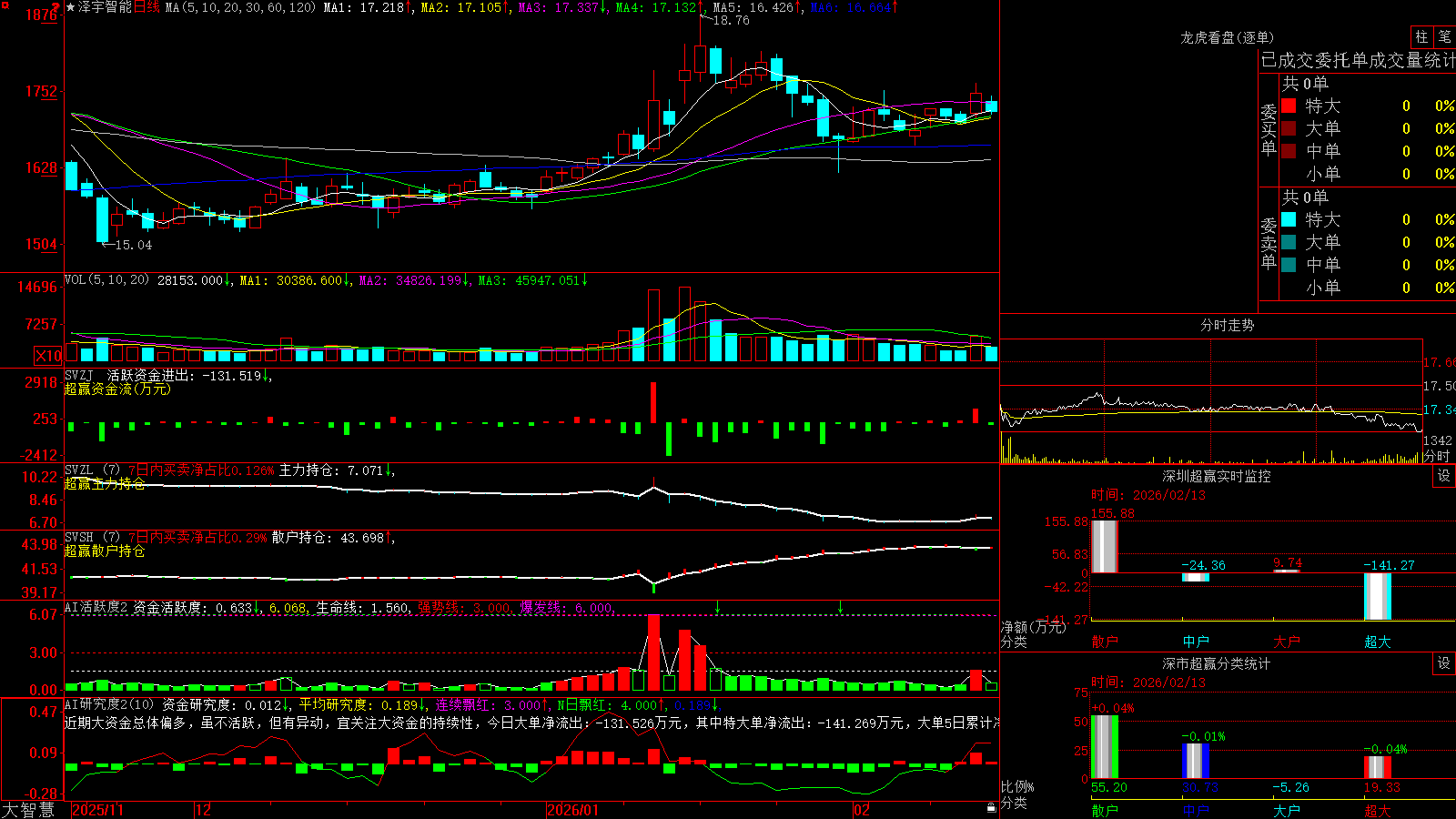
Task: Switch 龙虎看盘 to 笔 tick view
Action: click(1444, 36)
